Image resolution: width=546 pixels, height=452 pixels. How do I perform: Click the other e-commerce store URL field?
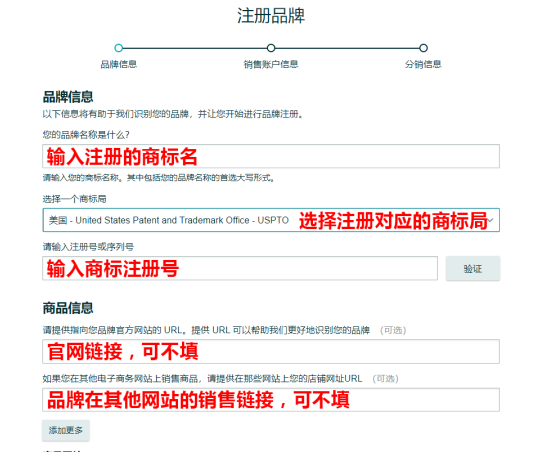pos(271,400)
